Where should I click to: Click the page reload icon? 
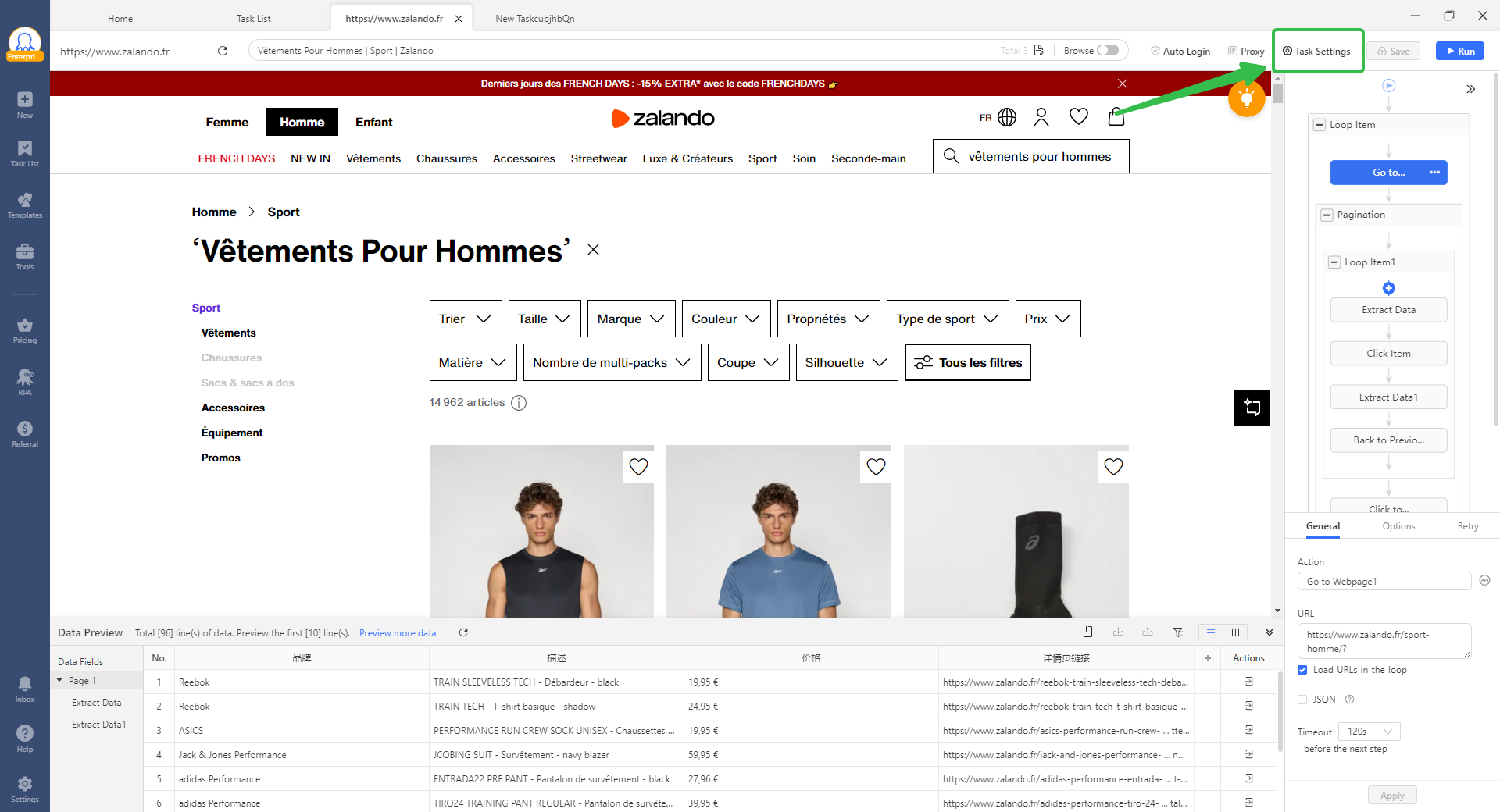pos(223,51)
